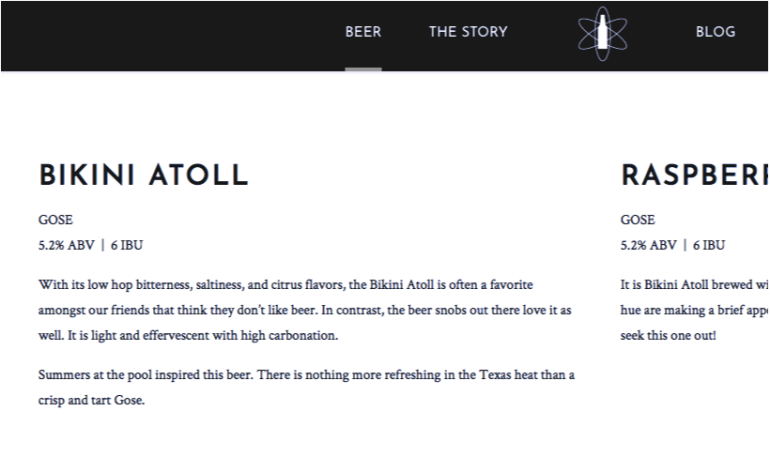Click the 'It is Bikini Atoll brewed' description
The height and width of the screenshot is (457, 770).
pos(695,310)
